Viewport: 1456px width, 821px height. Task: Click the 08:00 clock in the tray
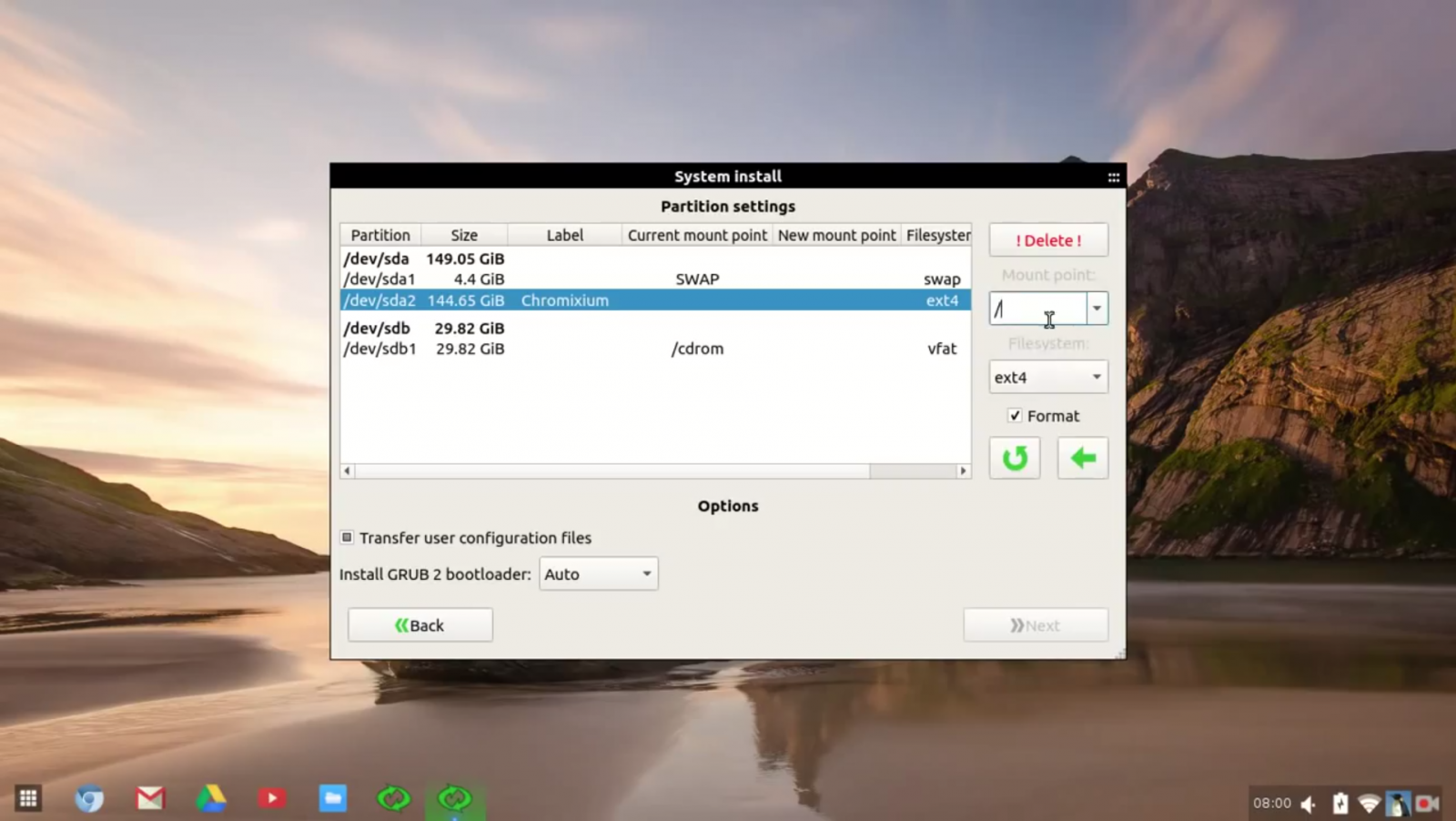point(1272,803)
